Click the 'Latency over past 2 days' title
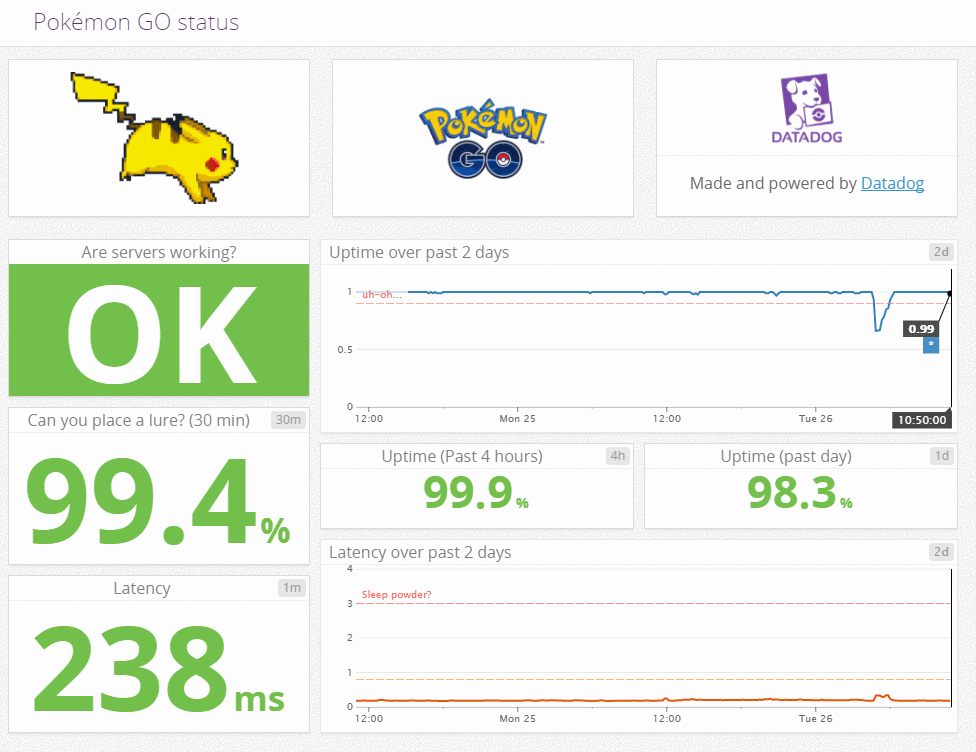Image resolution: width=976 pixels, height=752 pixels. coord(420,552)
